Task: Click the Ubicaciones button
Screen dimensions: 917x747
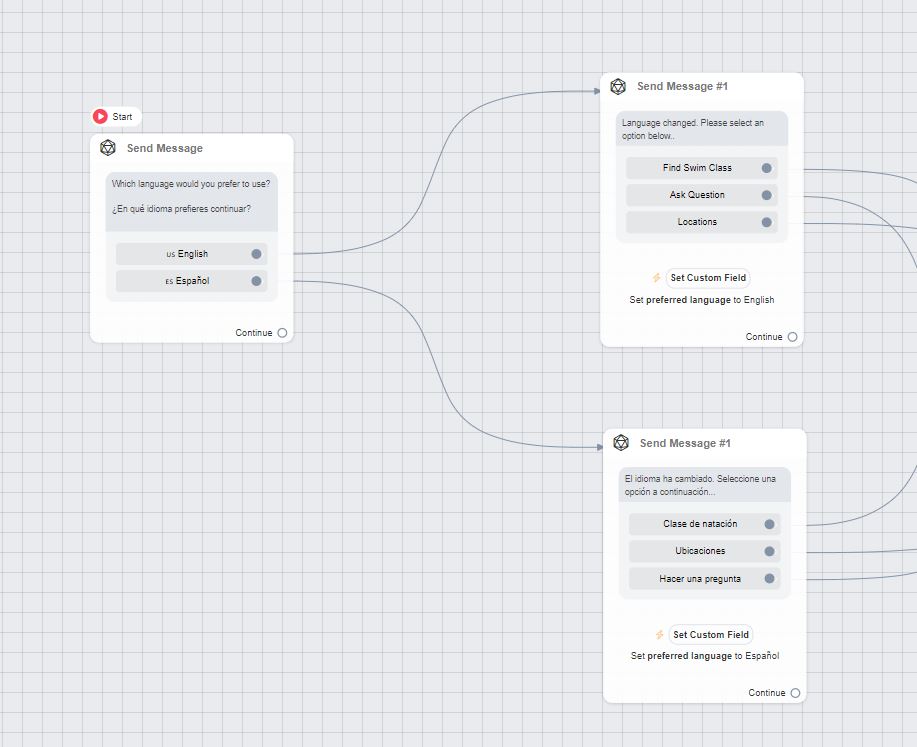Action: pos(705,551)
